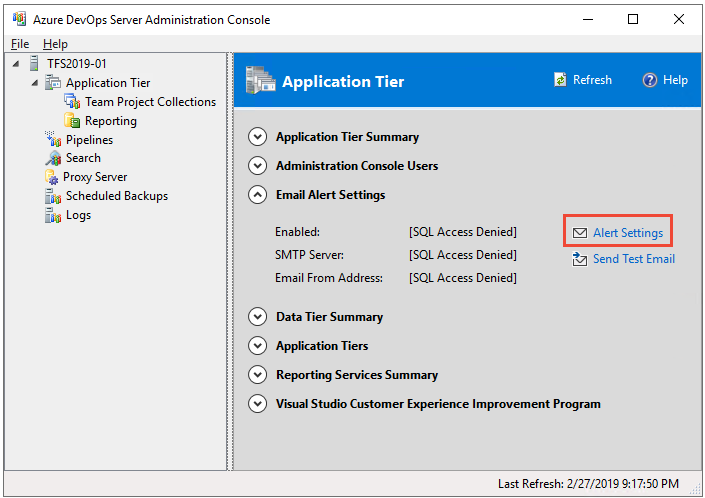Open the File menu
705x498 pixels.
(x=20, y=44)
